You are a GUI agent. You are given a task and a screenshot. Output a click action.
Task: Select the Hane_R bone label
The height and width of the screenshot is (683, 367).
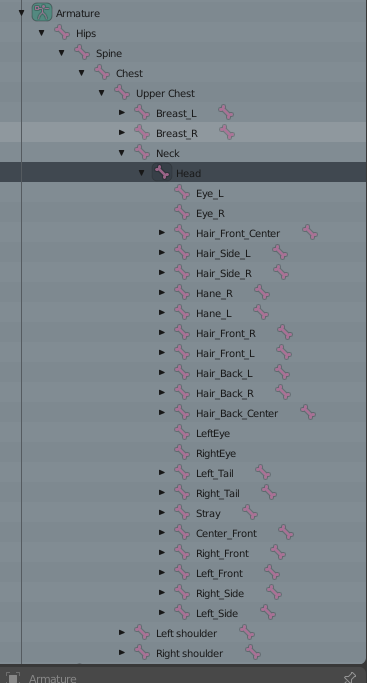point(214,294)
